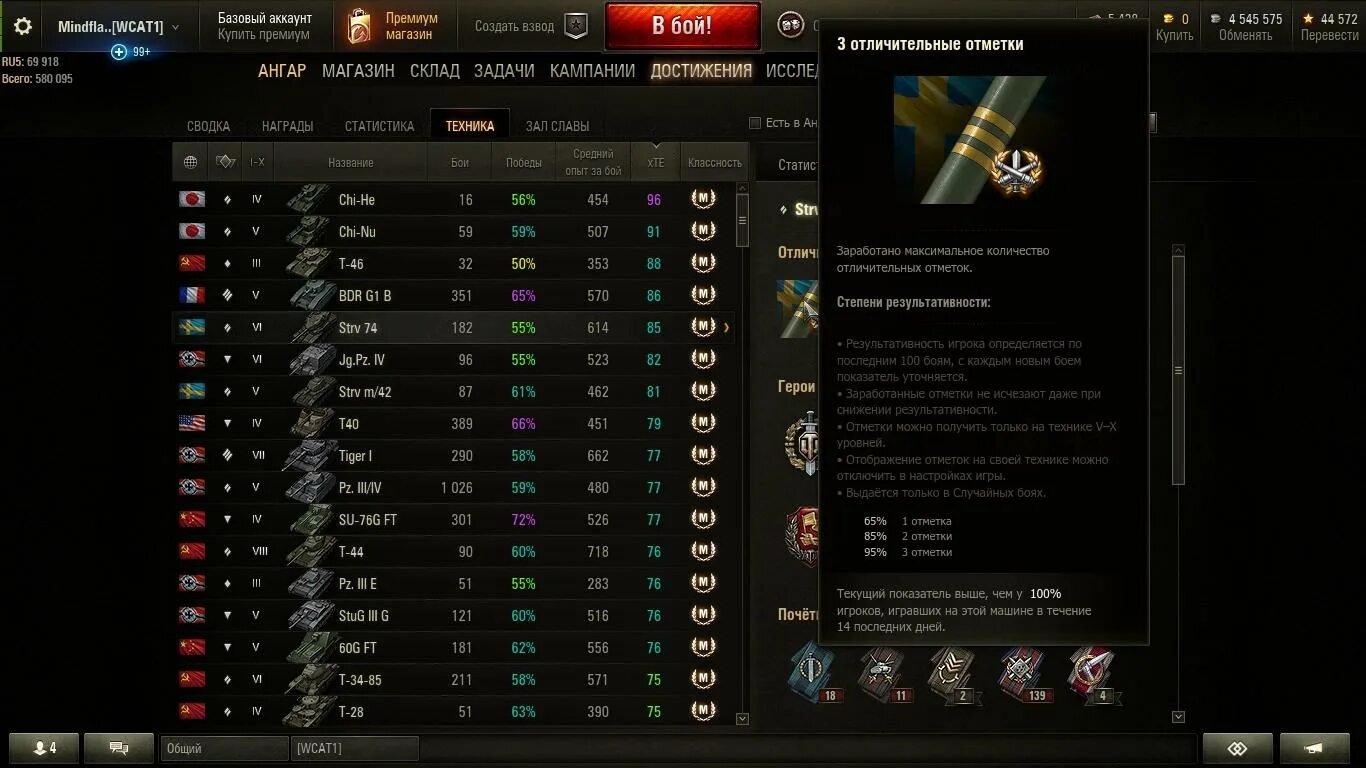Click the platoon shield icon
The width and height of the screenshot is (1366, 768).
click(x=576, y=26)
